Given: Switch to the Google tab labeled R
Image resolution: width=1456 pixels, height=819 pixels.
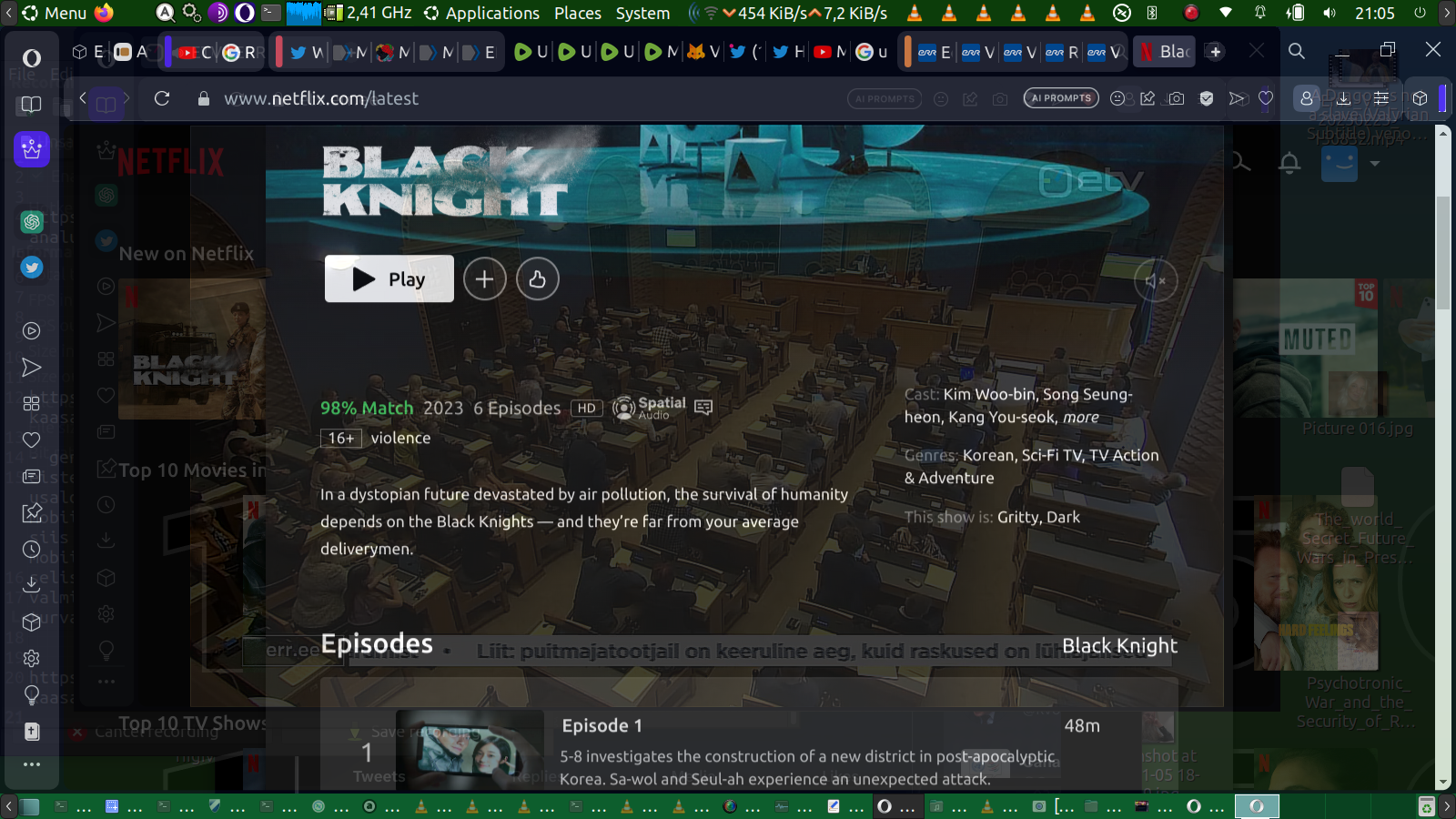Looking at the screenshot, I should point(239,52).
